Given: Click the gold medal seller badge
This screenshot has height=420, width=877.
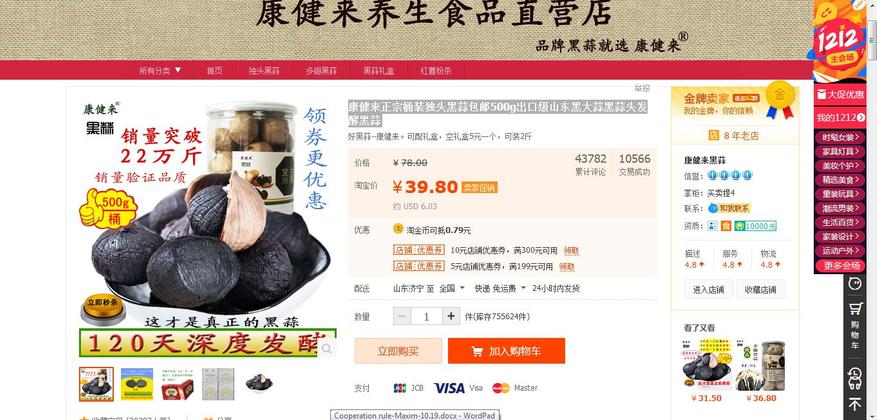Looking at the screenshot, I should [780, 100].
